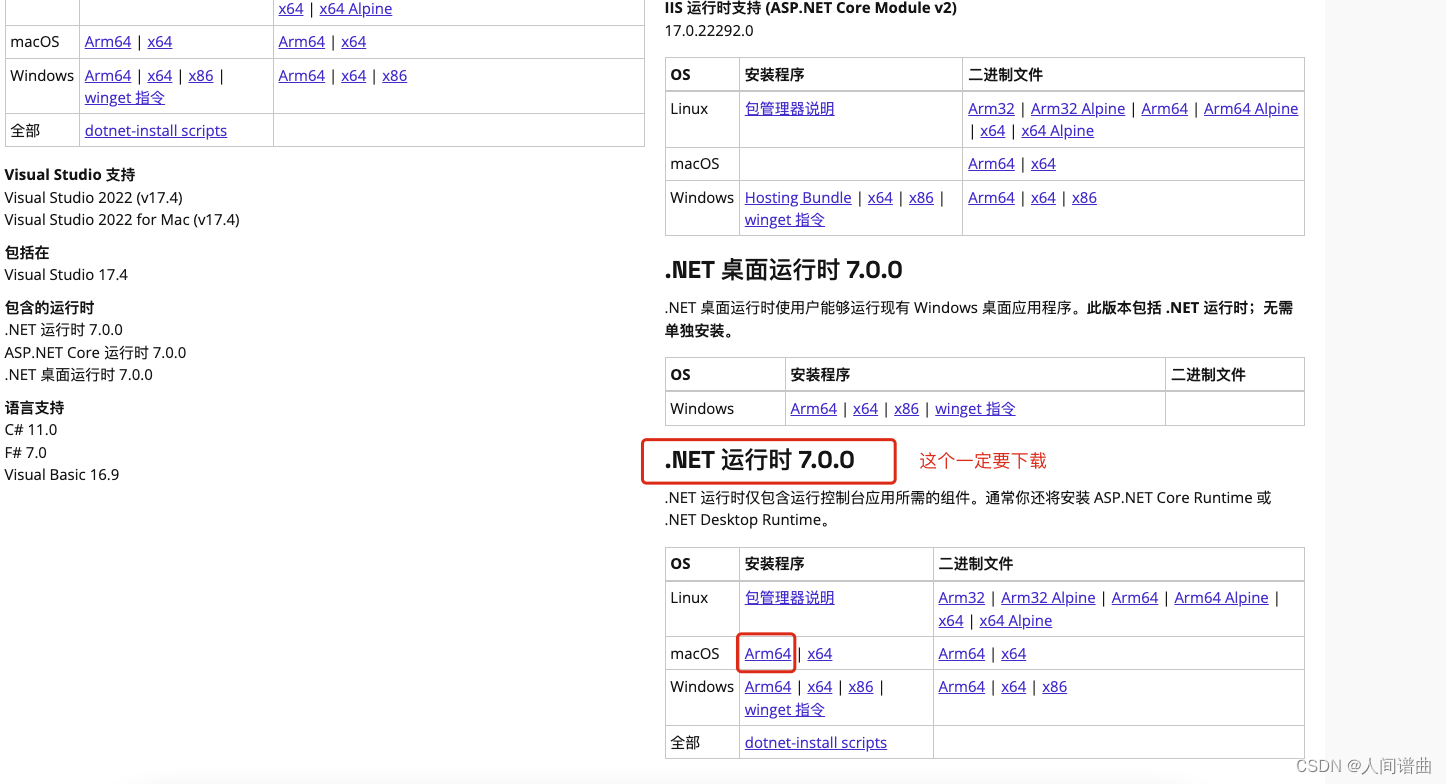Open winget 指令 in the desktop runtime table
This screenshot has width=1446, height=784.
[x=974, y=408]
